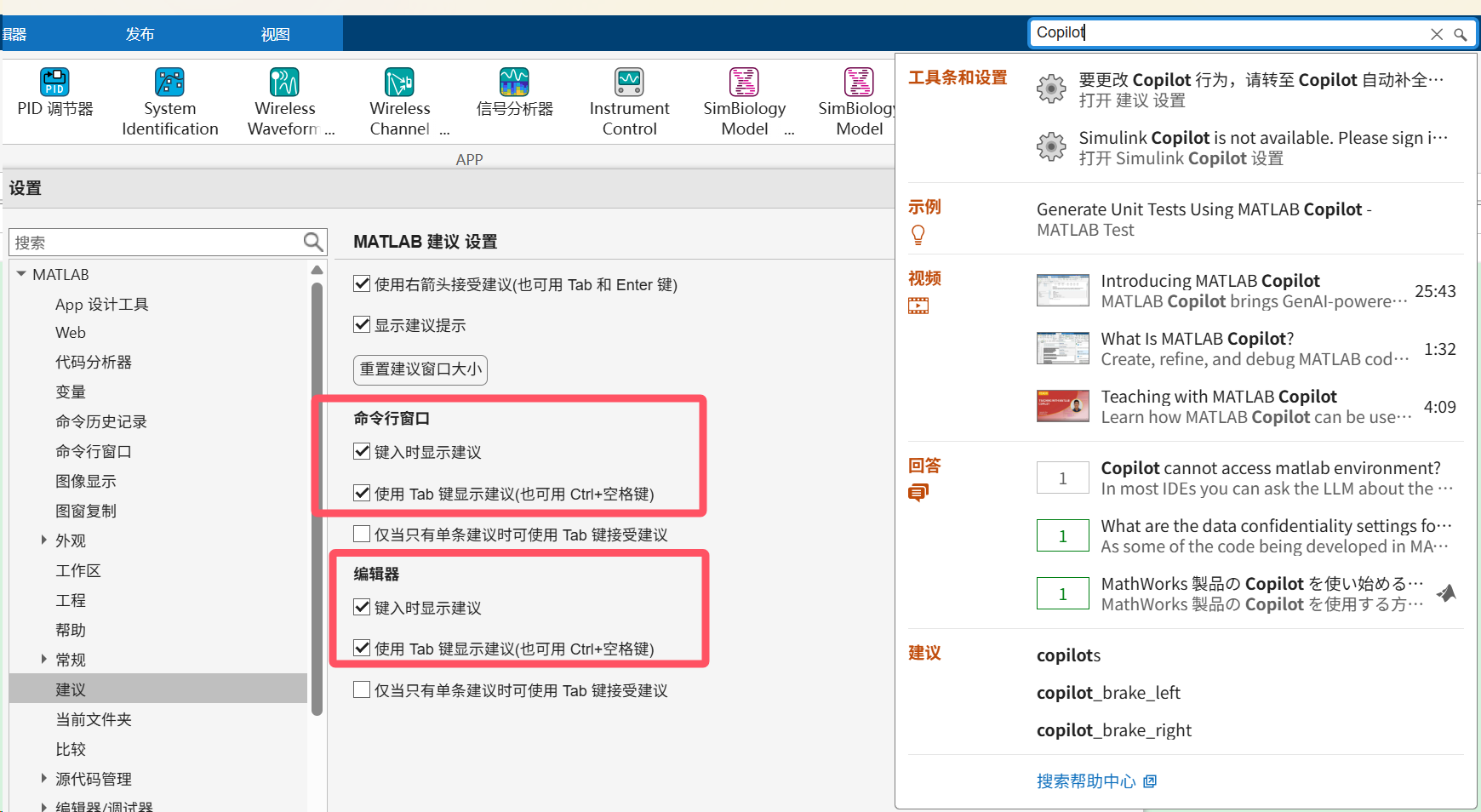This screenshot has width=1481, height=812.
Task: Open 搜索帮助中心 link
Action: point(1086,781)
